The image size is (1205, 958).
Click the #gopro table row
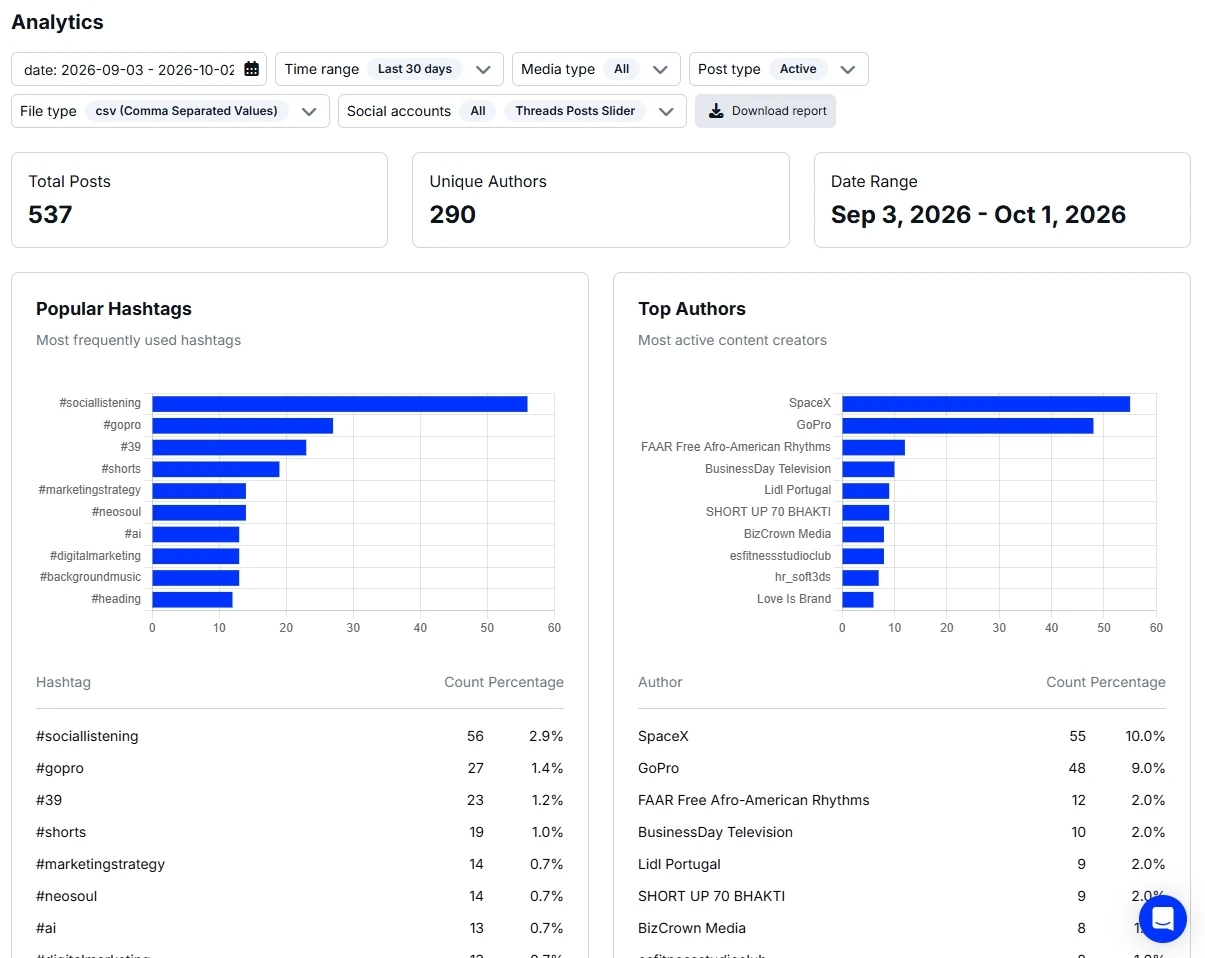(300, 768)
